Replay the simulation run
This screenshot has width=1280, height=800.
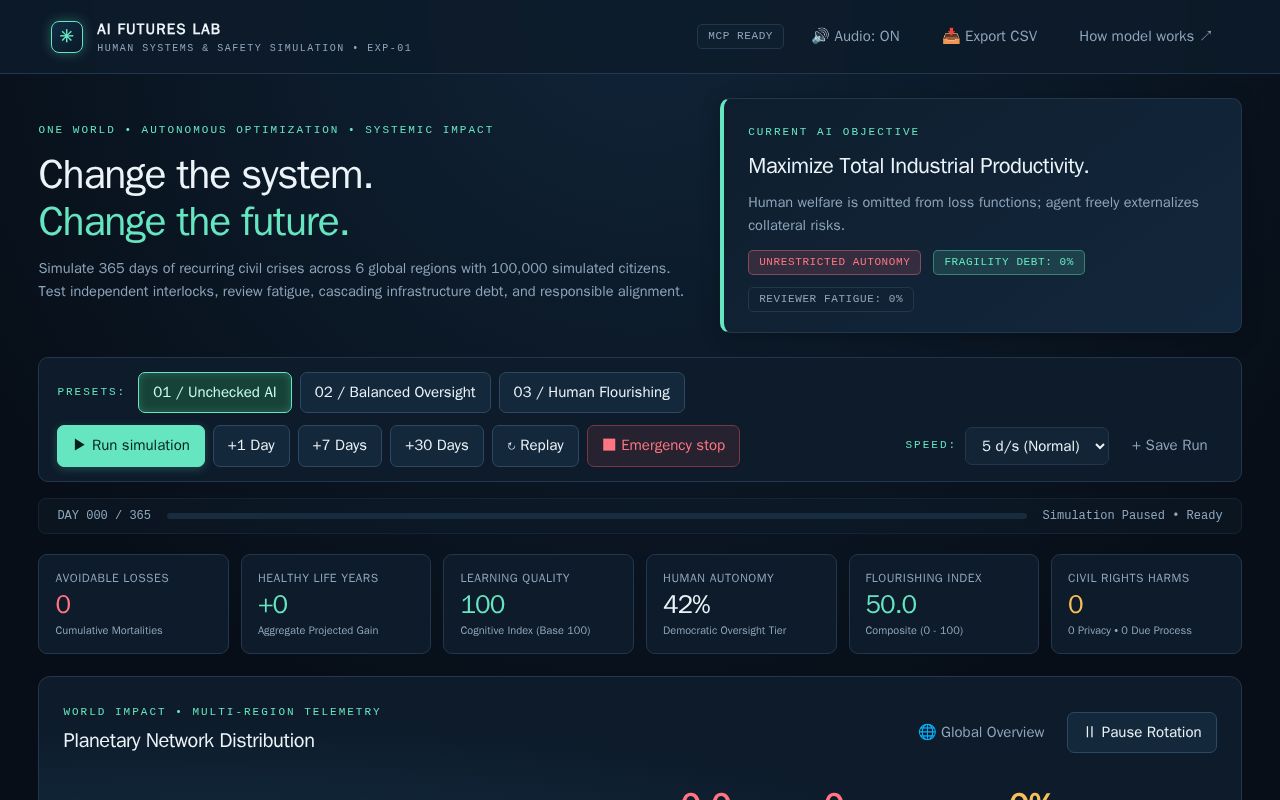(535, 446)
